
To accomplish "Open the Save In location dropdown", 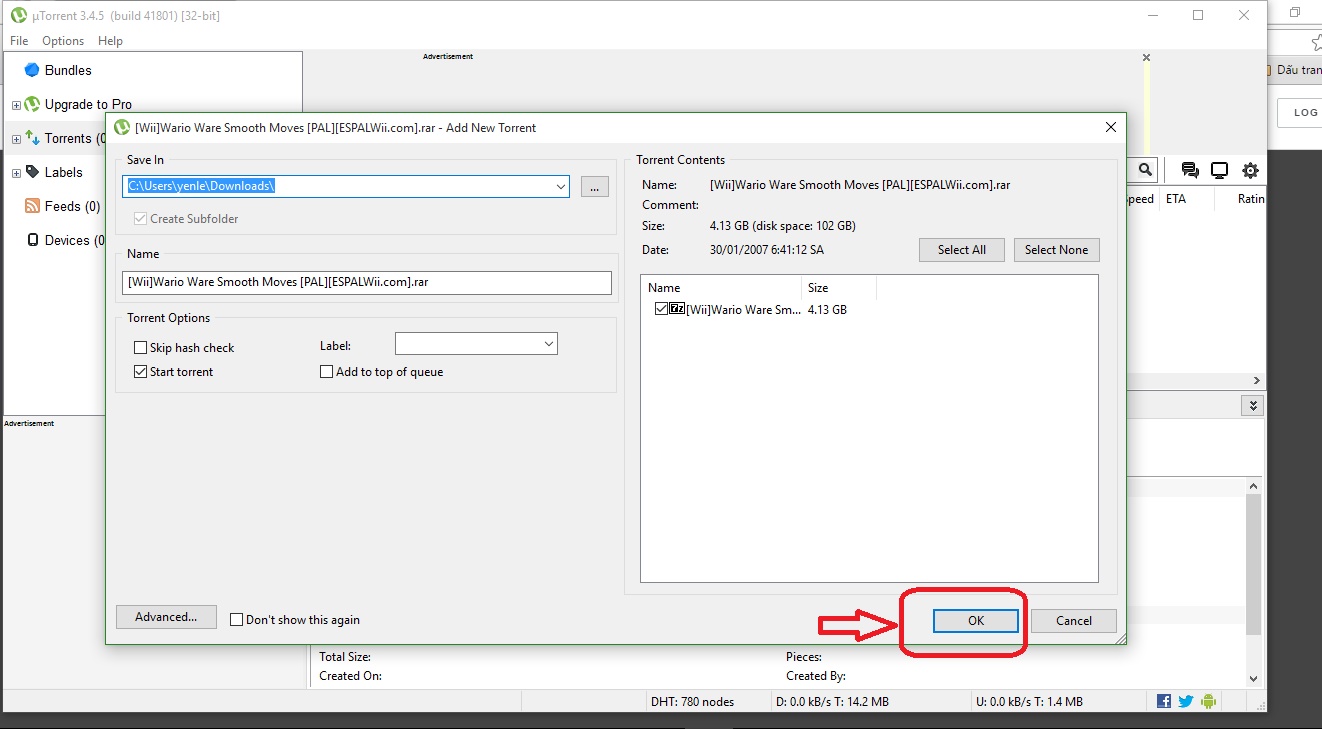I will pyautogui.click(x=561, y=186).
